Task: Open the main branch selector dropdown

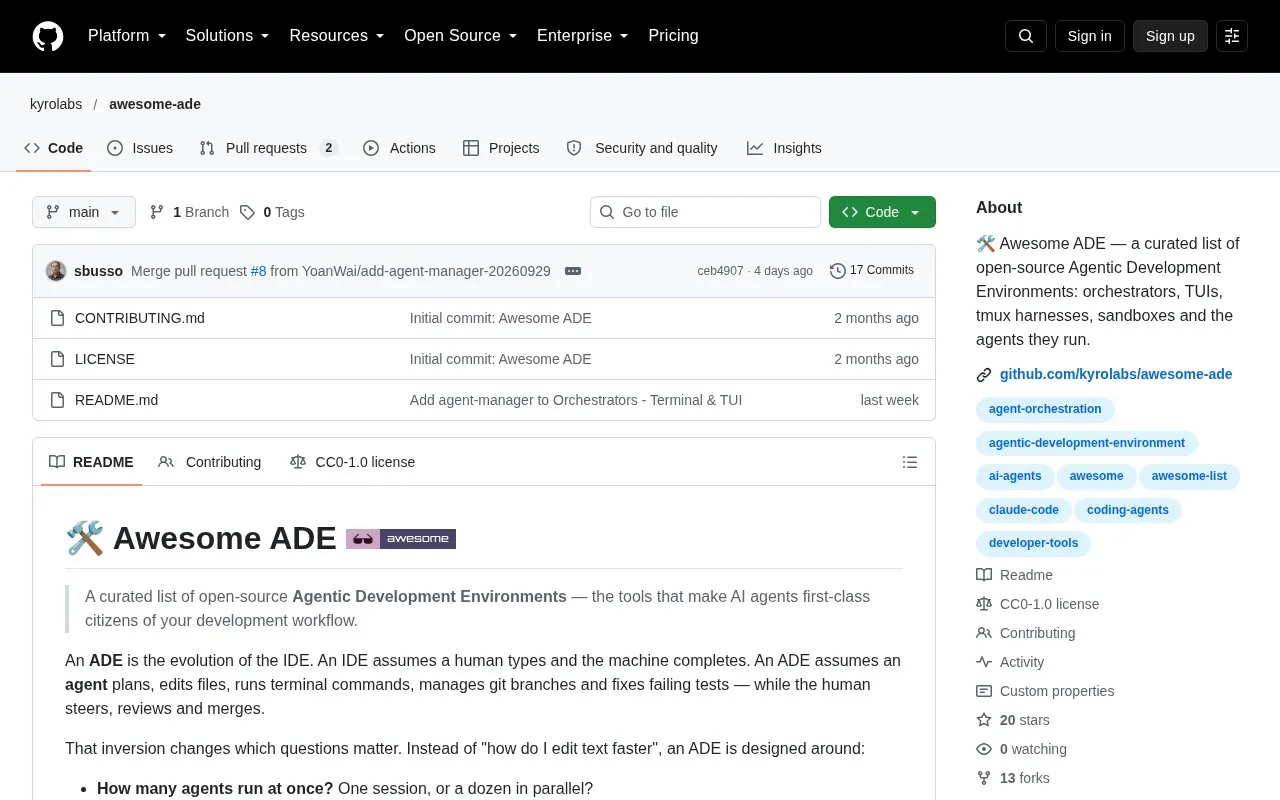Action: coord(84,212)
